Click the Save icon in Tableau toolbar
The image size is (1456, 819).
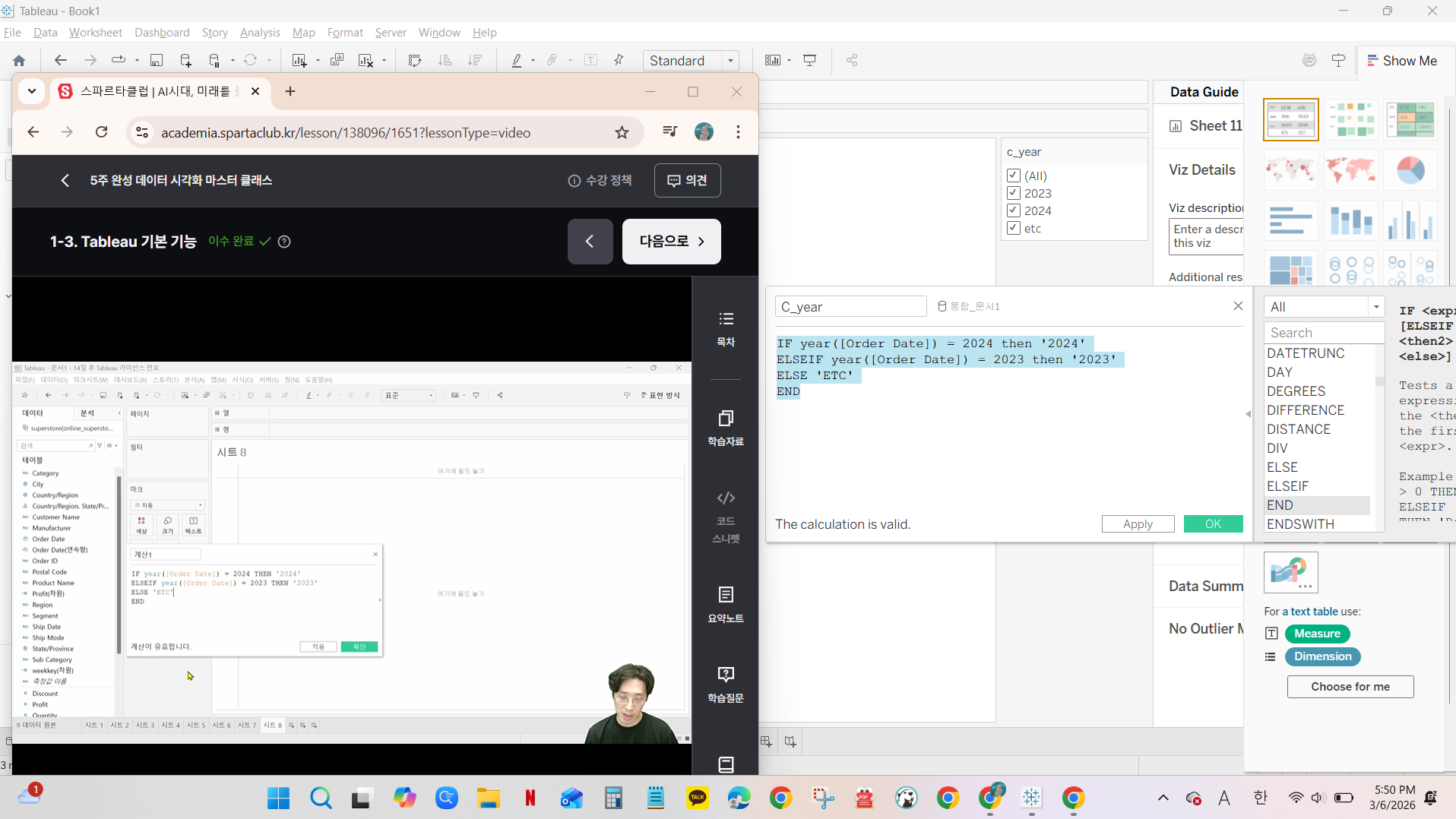157,61
